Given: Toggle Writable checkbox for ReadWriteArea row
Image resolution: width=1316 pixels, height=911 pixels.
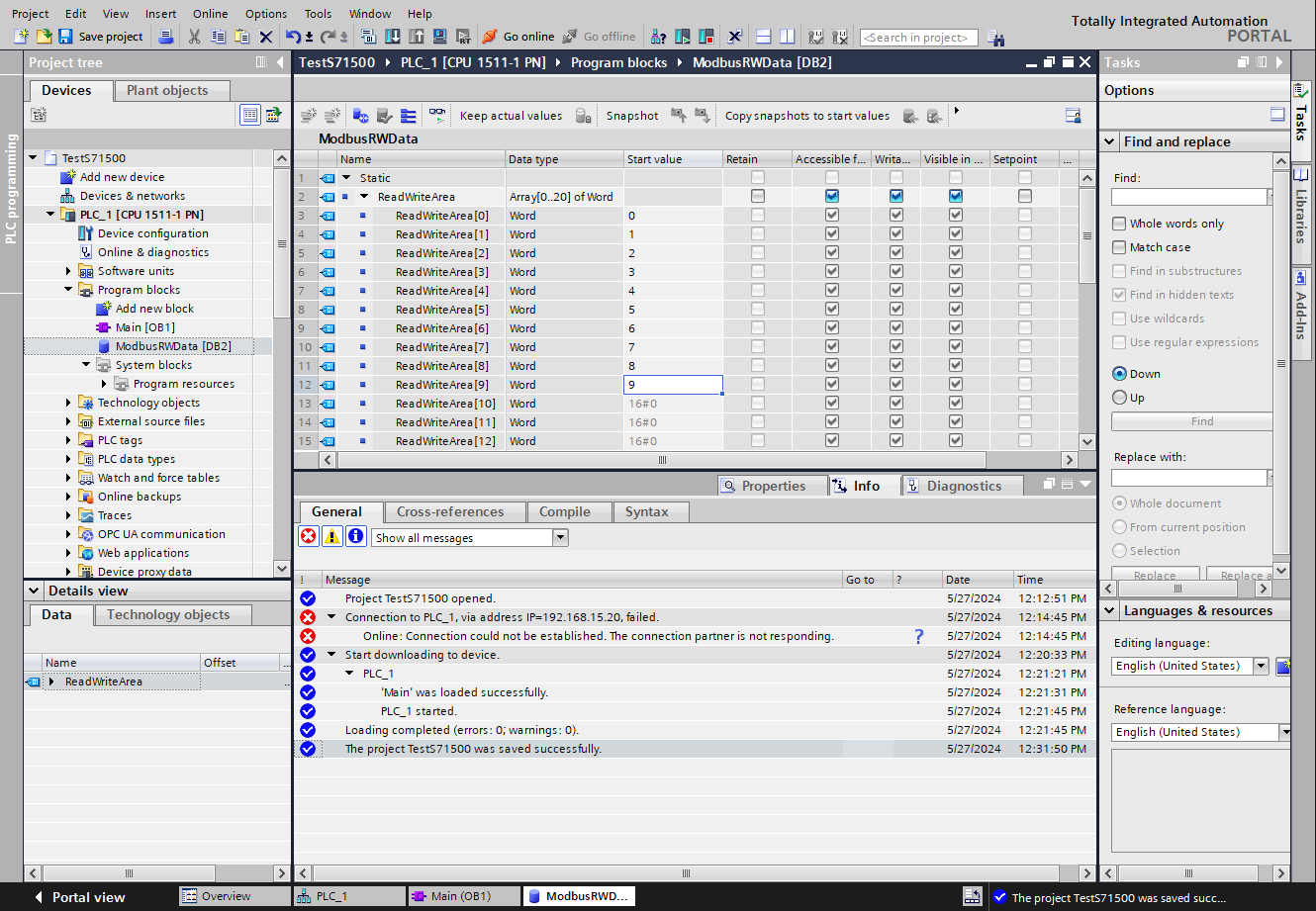Looking at the screenshot, I should coord(896,197).
